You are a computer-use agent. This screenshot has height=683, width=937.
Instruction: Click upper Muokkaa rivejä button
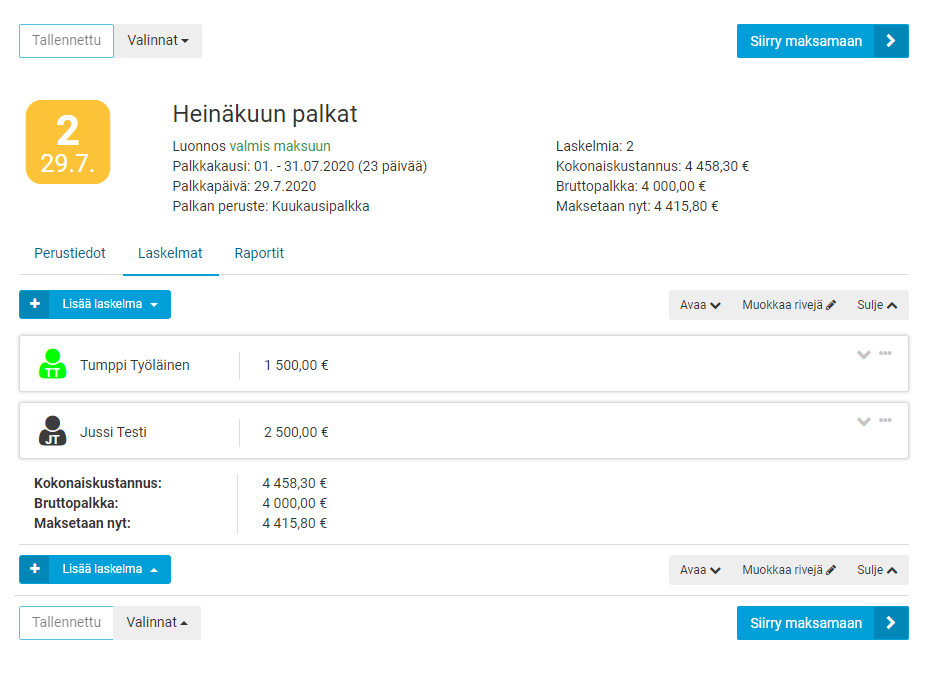[x=789, y=305]
